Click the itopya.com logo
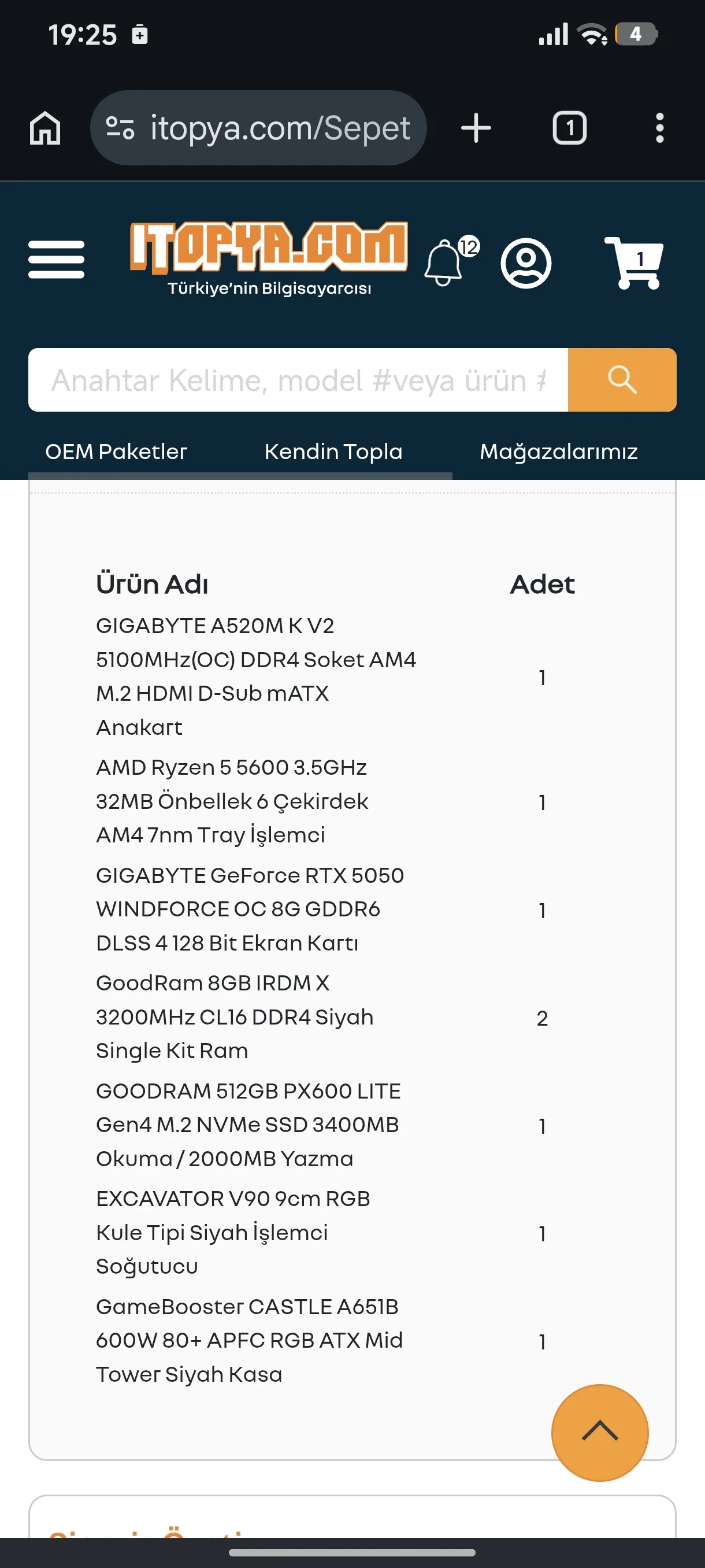 click(269, 258)
